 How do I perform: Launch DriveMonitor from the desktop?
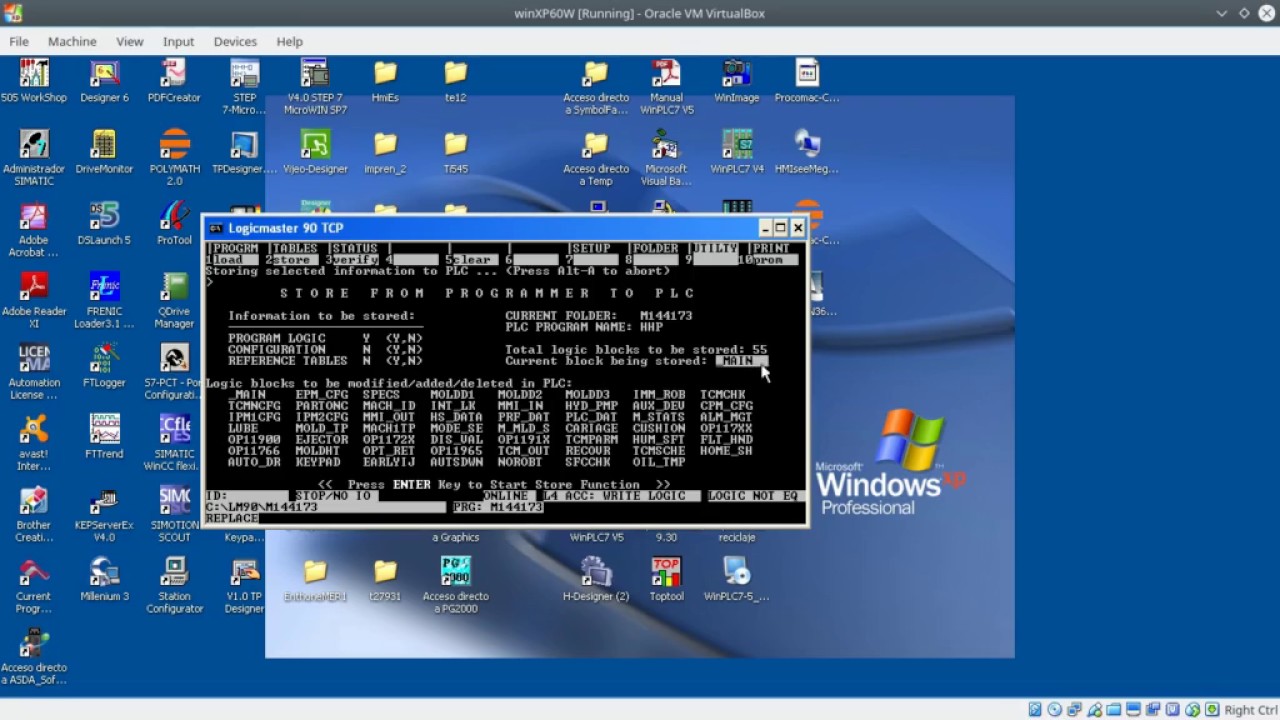[104, 152]
